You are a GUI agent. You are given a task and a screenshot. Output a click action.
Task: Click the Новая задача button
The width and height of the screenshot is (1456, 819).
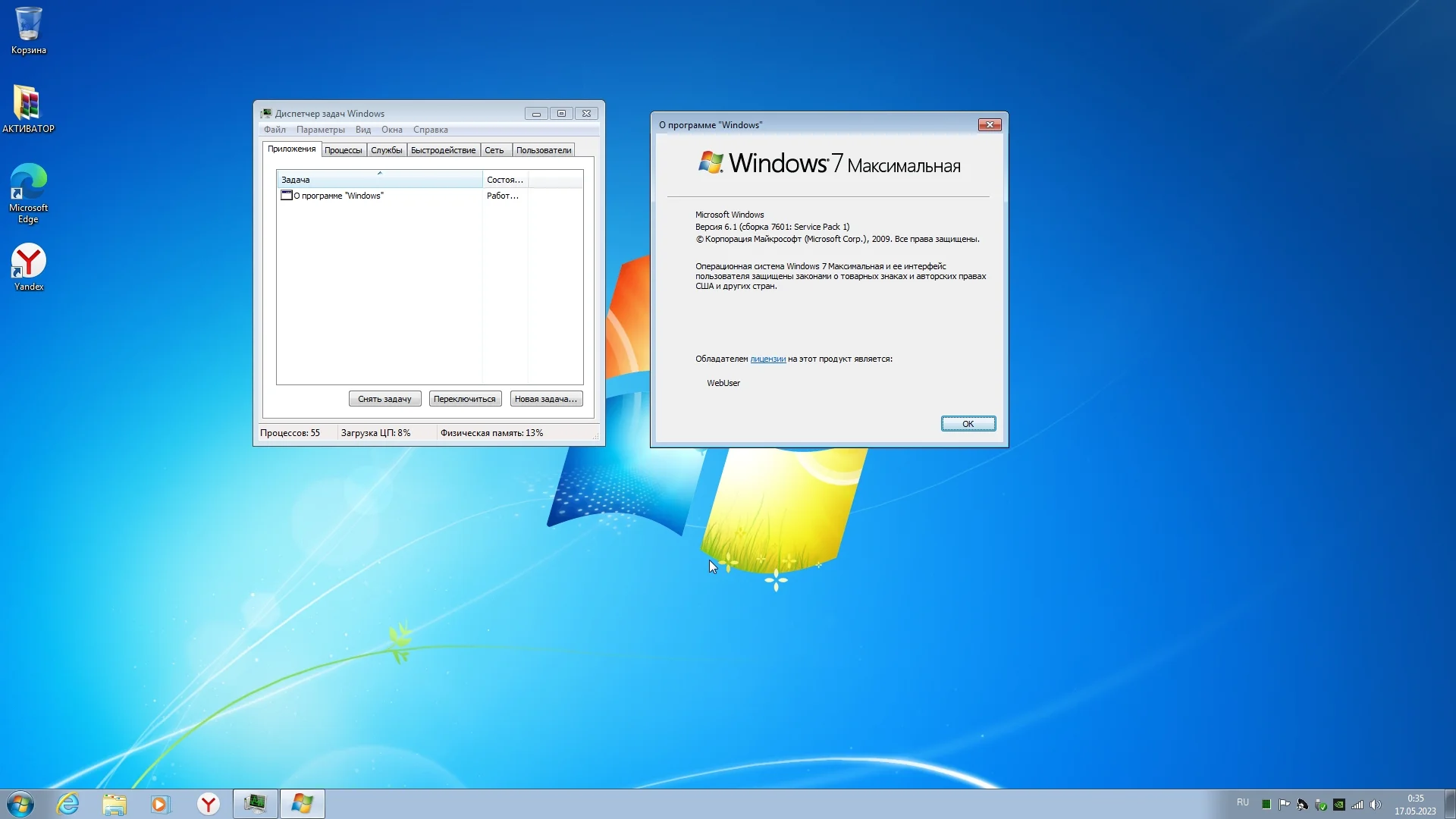coord(546,399)
